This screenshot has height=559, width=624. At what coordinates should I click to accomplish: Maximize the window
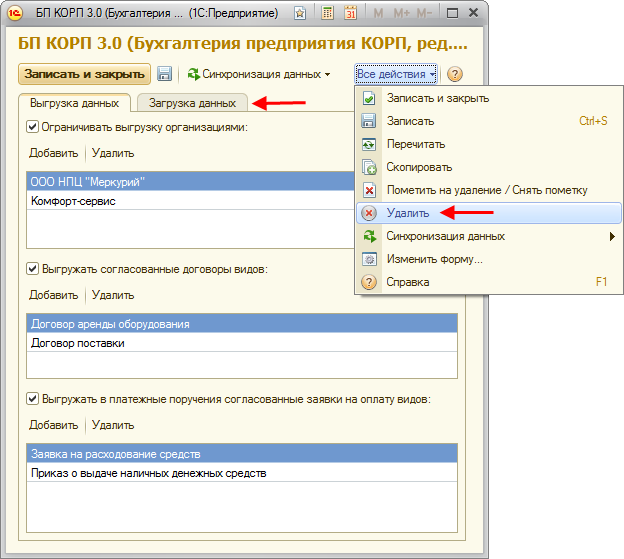(x=452, y=13)
